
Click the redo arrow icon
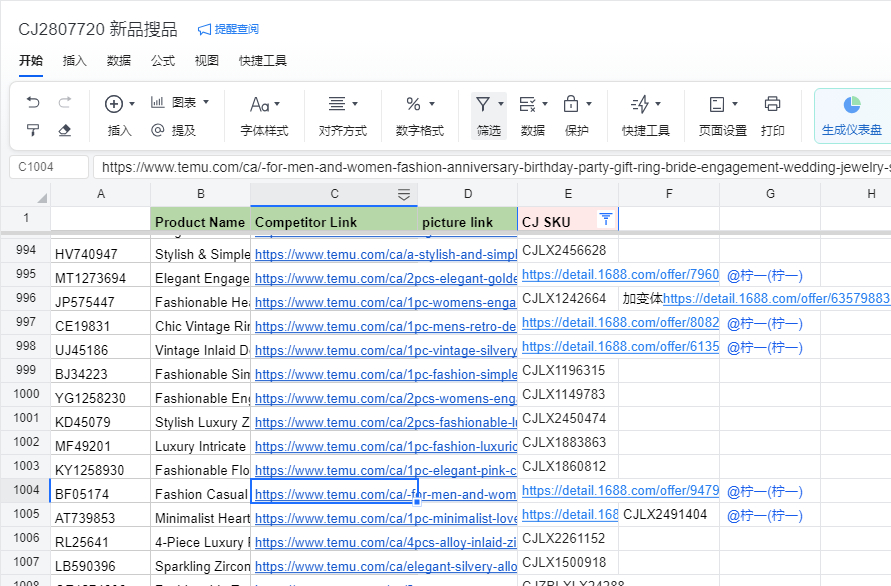pos(65,103)
